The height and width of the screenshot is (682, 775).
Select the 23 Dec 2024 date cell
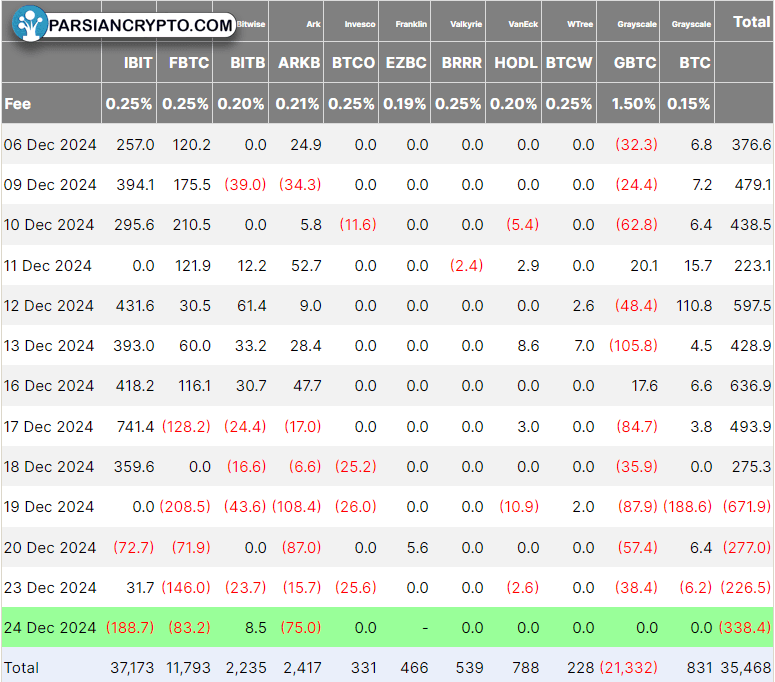point(50,588)
